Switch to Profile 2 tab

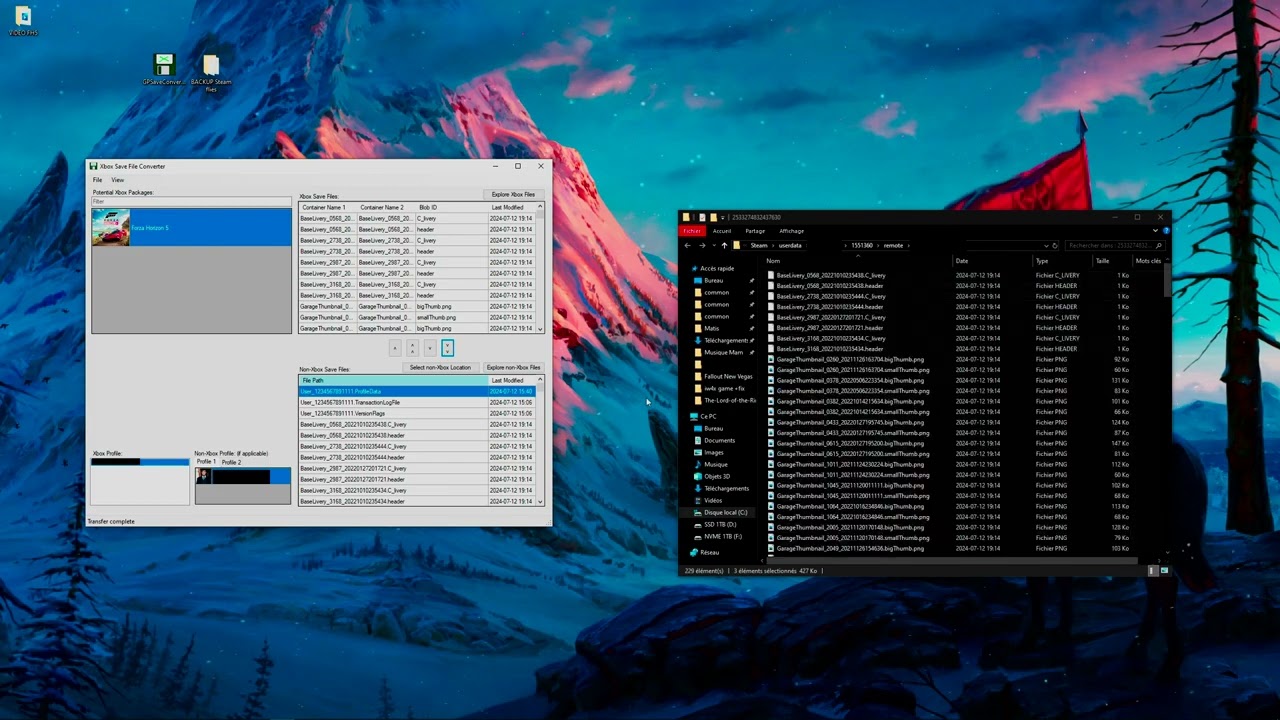(231, 462)
